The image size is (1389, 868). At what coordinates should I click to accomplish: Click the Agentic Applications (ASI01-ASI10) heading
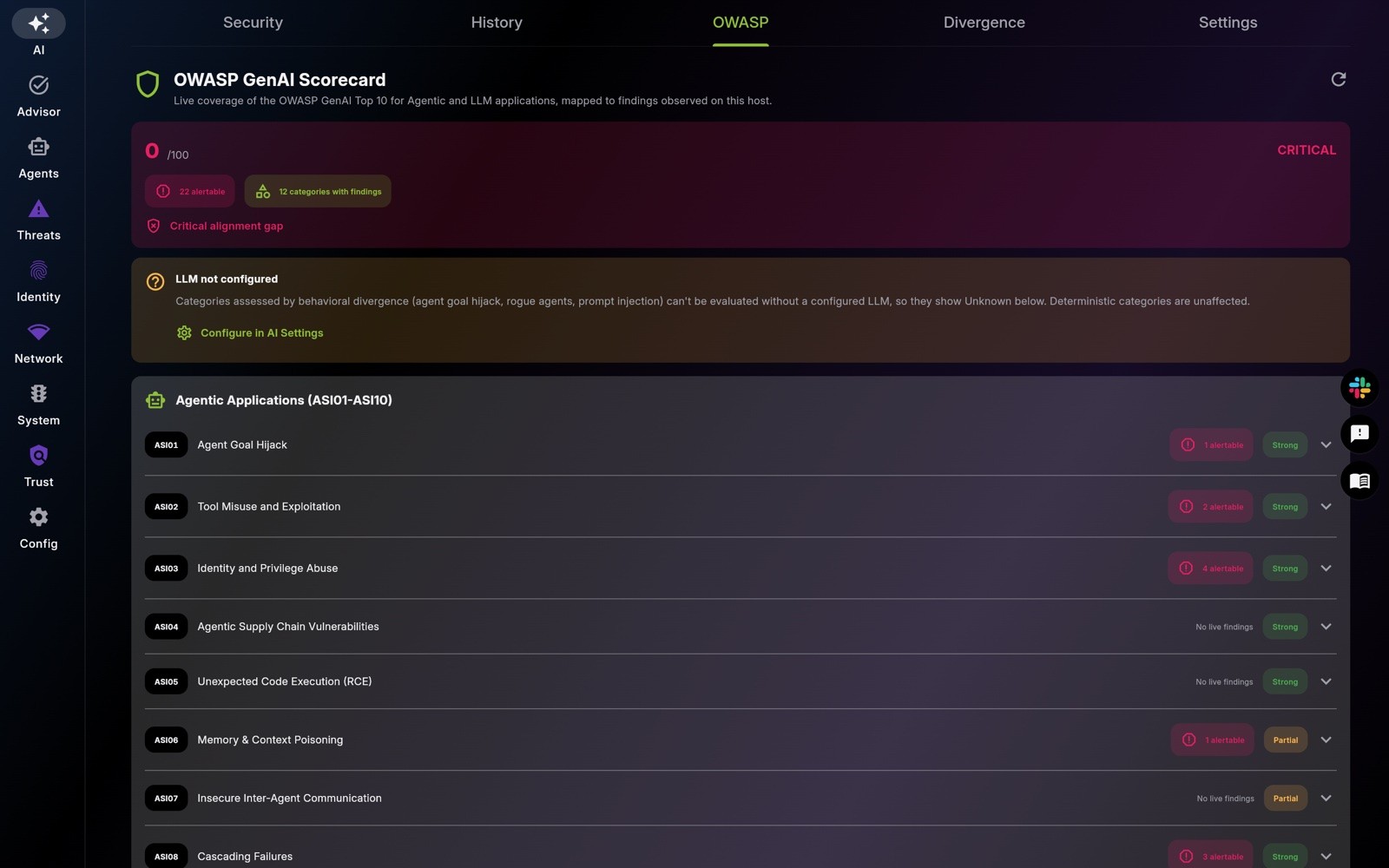pos(284,400)
